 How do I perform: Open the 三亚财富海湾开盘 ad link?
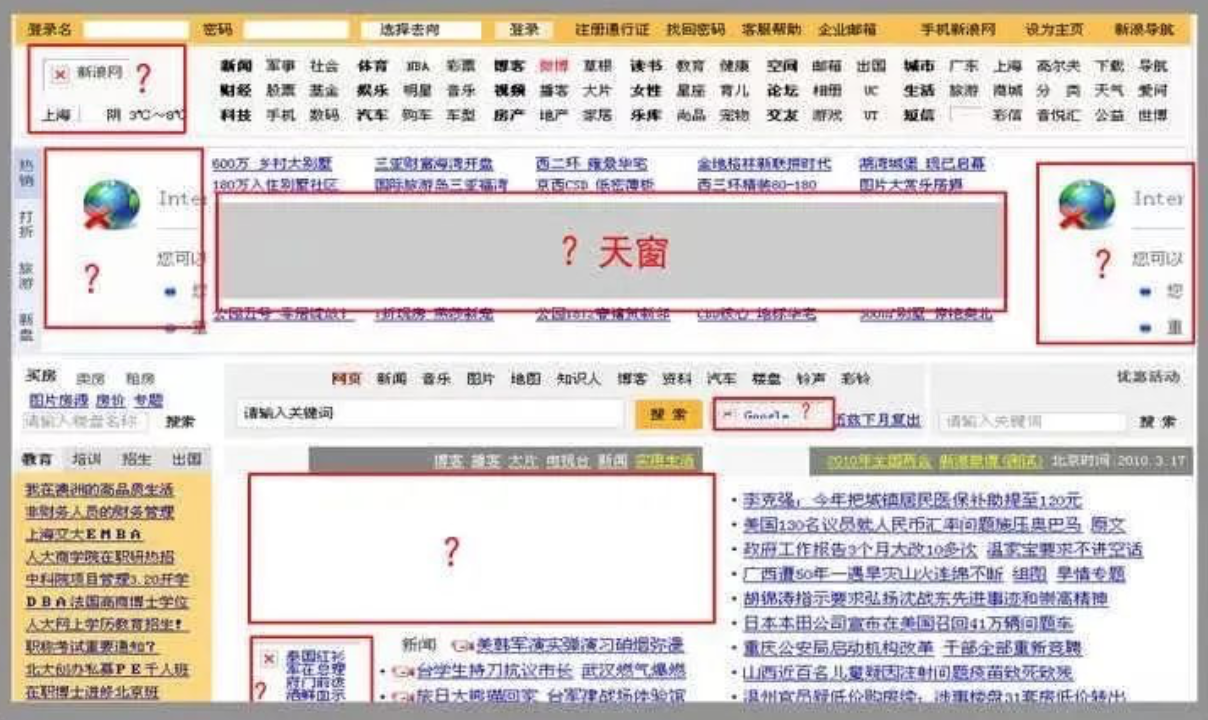(434, 163)
